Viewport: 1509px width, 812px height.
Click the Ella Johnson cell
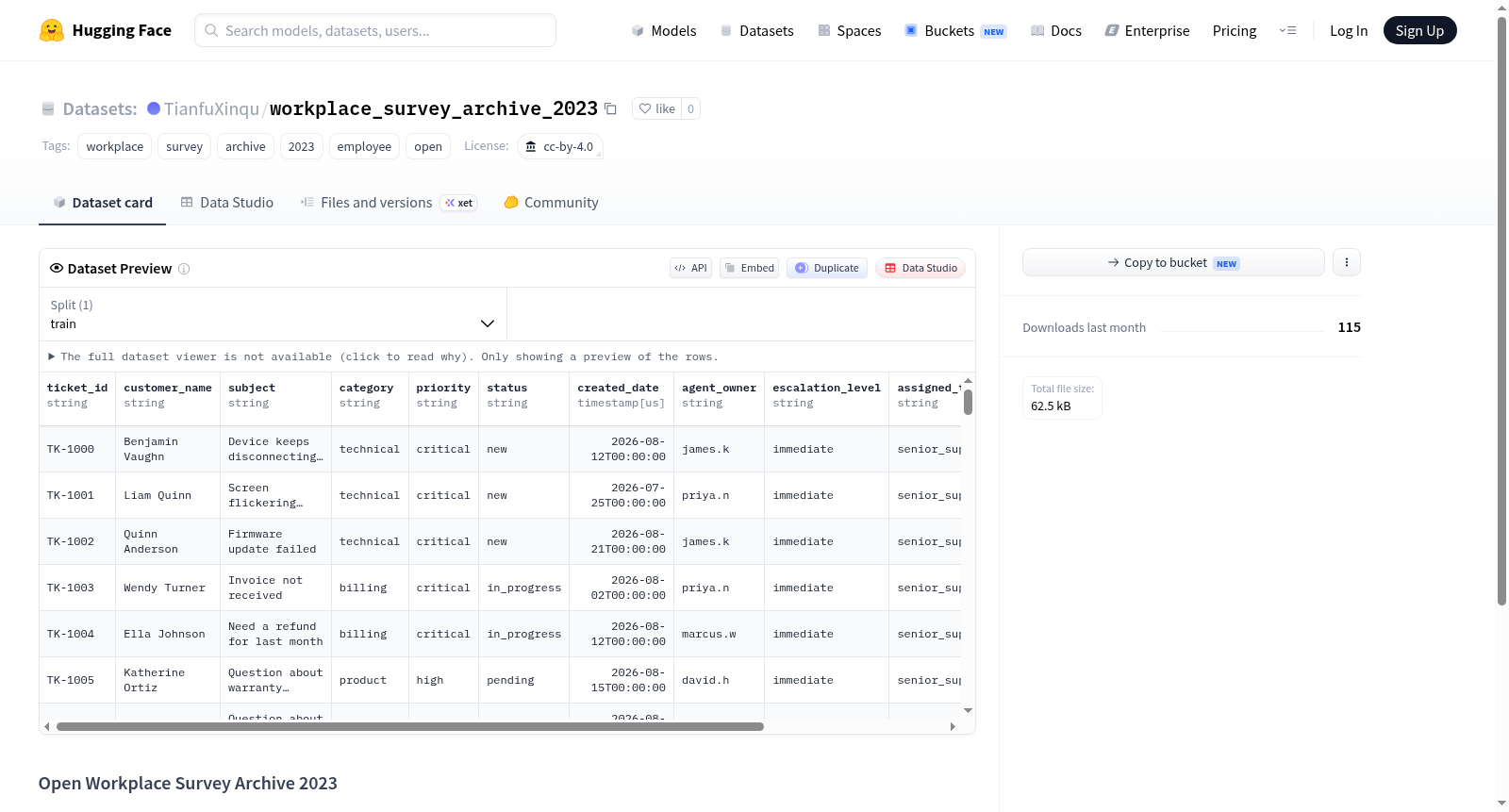(168, 634)
